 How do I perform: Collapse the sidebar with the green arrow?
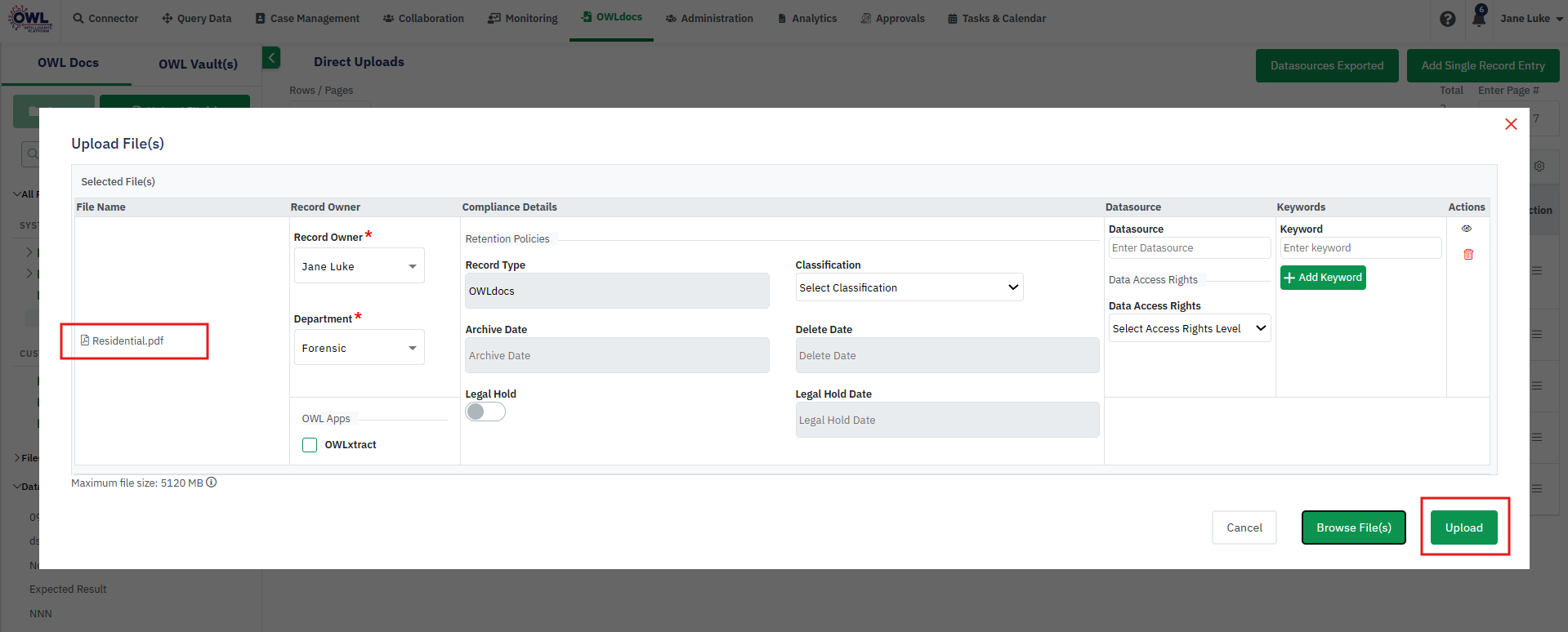tap(271, 57)
